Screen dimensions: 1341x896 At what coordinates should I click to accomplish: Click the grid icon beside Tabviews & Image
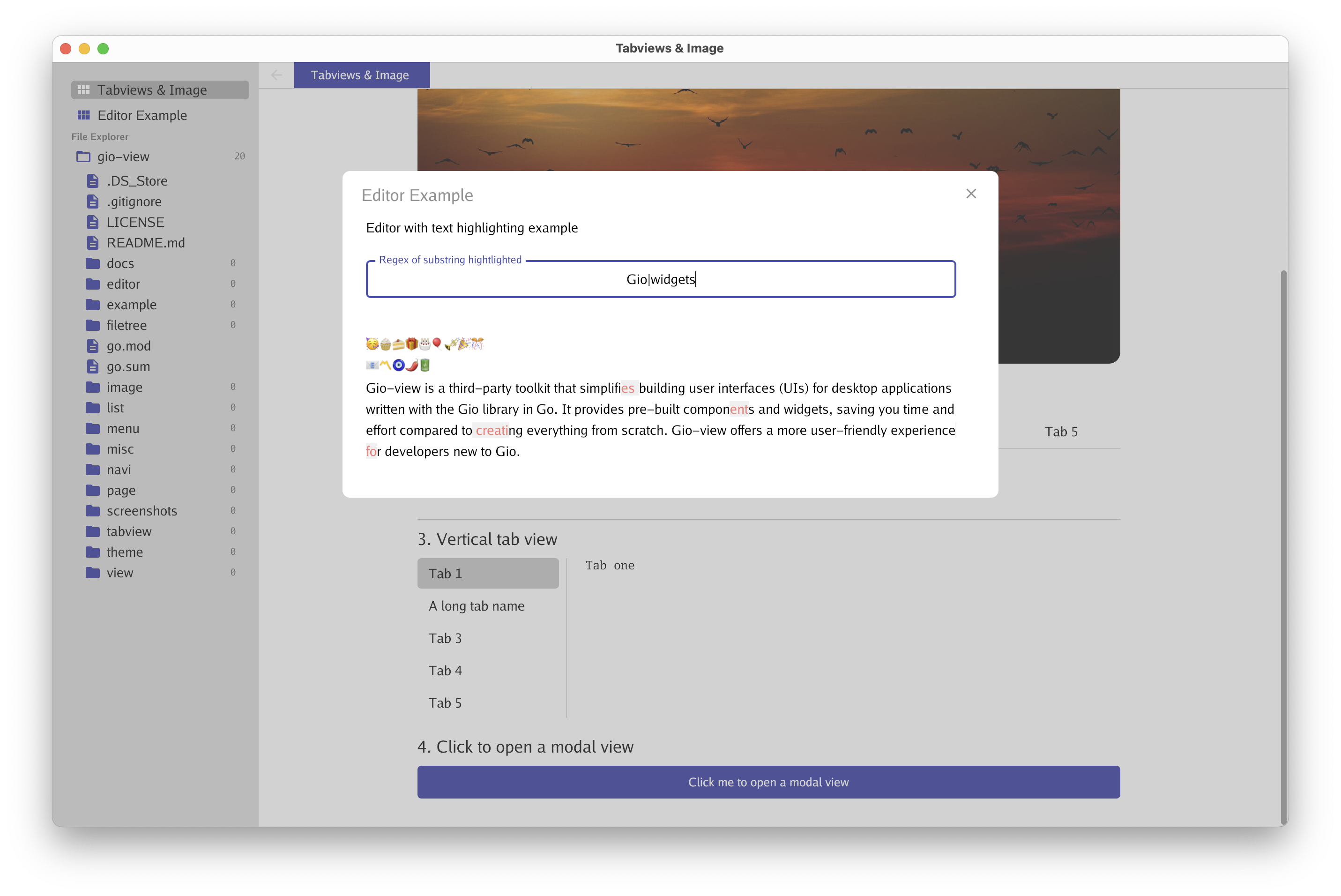click(83, 90)
